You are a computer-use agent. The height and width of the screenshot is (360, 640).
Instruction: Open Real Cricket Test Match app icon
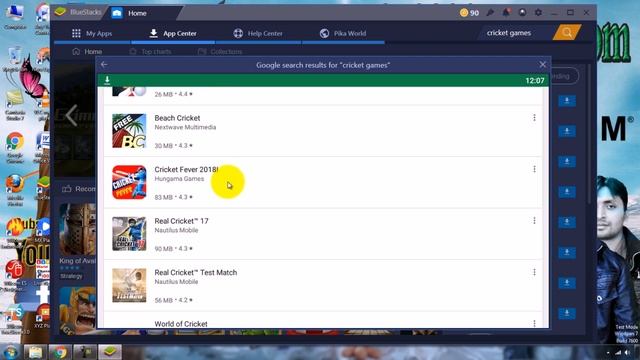click(x=129, y=285)
